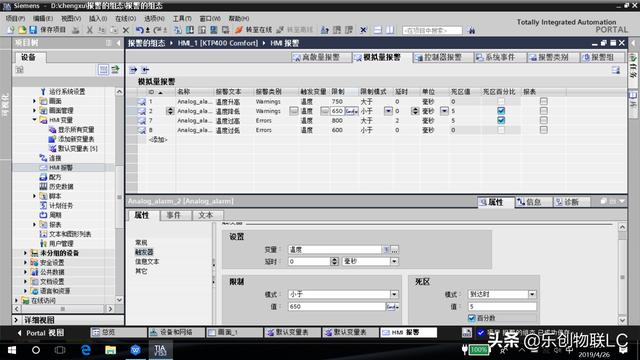Select 信息文本 in the properties navigation
This screenshot has width=640, height=360.
pos(147,262)
